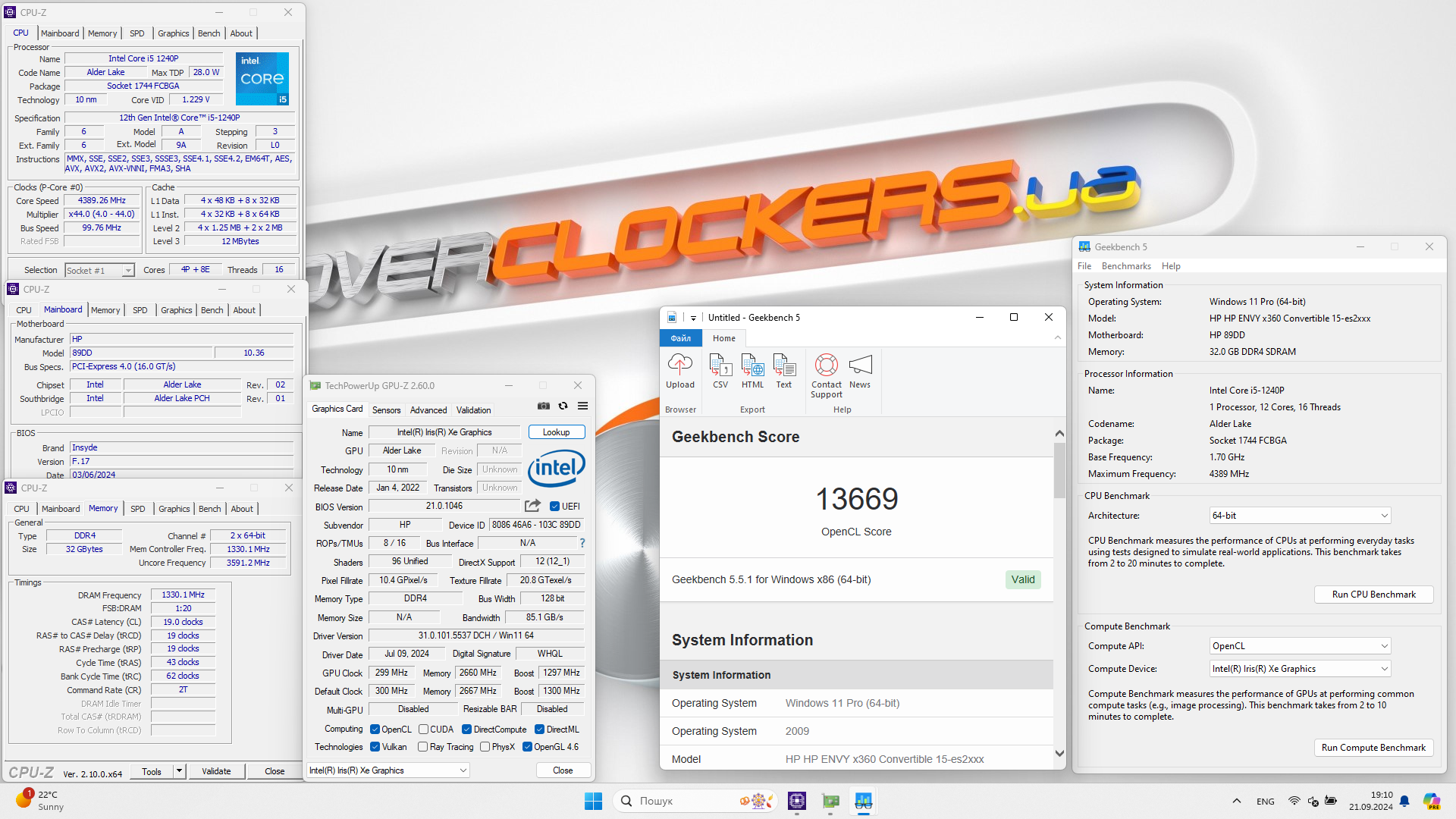The image size is (1456, 819).
Task: Click Close button in GPU-Z
Action: [x=563, y=770]
